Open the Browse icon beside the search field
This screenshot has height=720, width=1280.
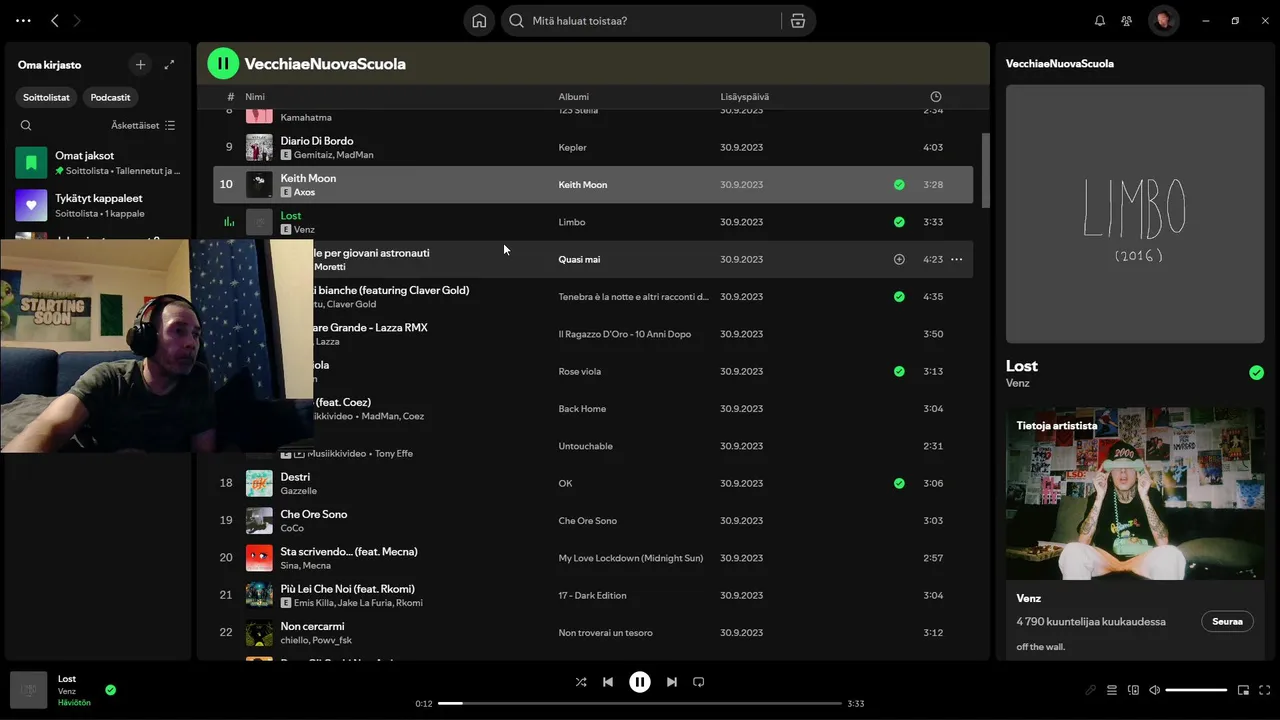797,21
